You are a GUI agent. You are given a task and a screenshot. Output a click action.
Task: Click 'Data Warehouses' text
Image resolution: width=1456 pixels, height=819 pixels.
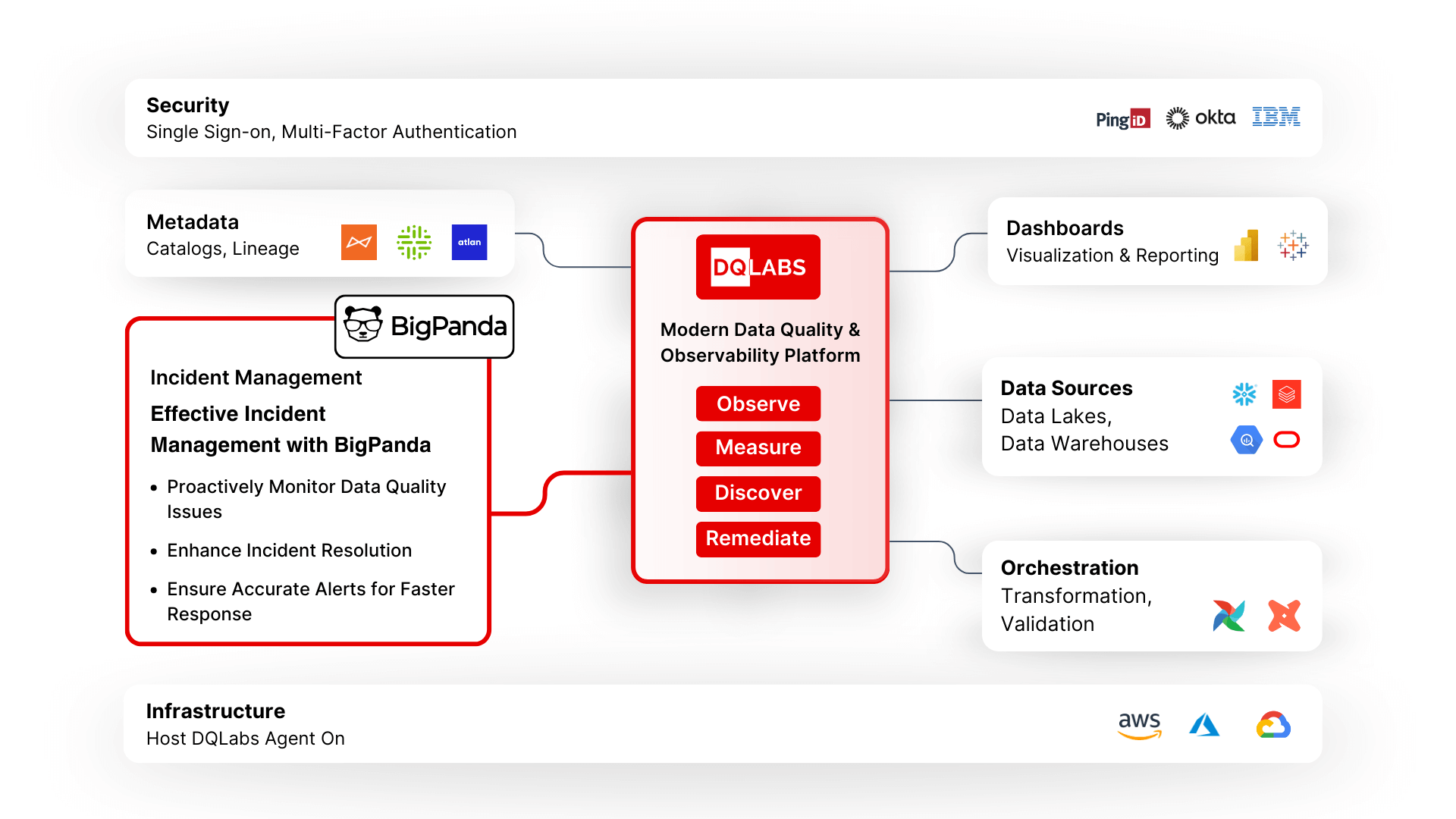(1084, 444)
